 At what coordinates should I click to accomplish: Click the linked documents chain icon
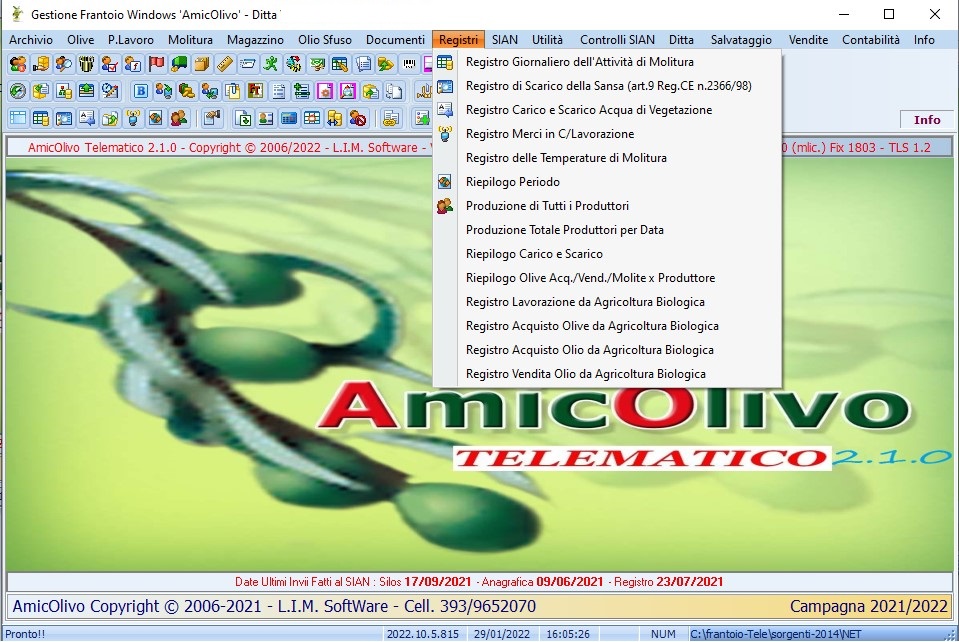(x=391, y=118)
